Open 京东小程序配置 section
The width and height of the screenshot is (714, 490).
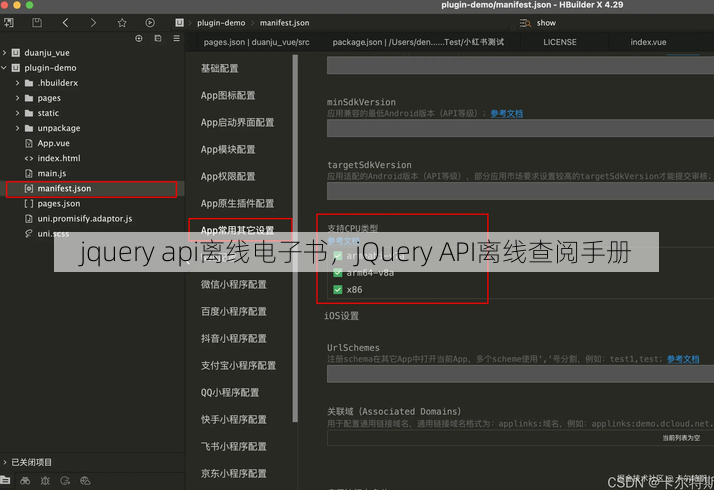(234, 474)
